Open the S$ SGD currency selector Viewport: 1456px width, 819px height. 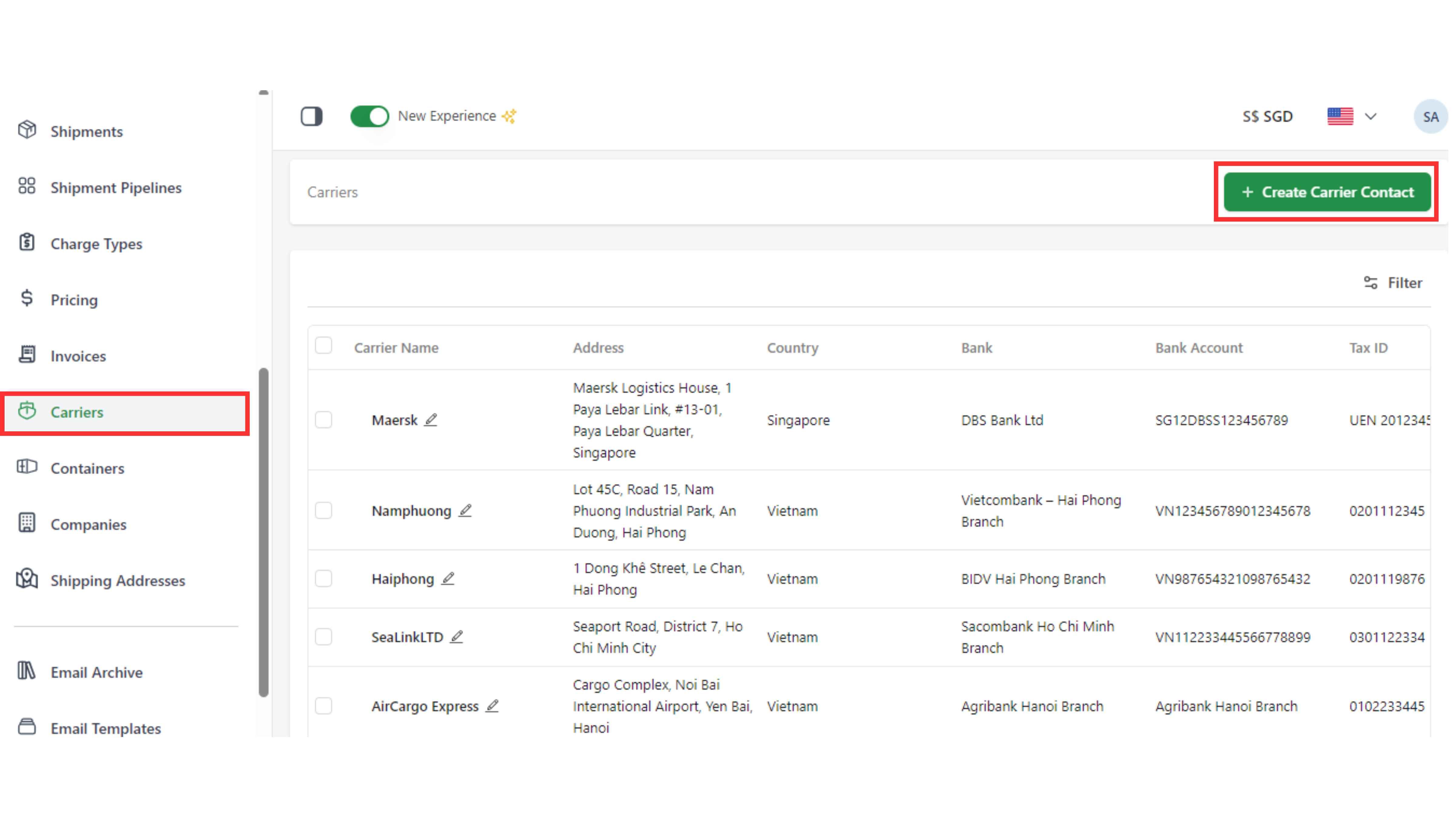point(1267,116)
